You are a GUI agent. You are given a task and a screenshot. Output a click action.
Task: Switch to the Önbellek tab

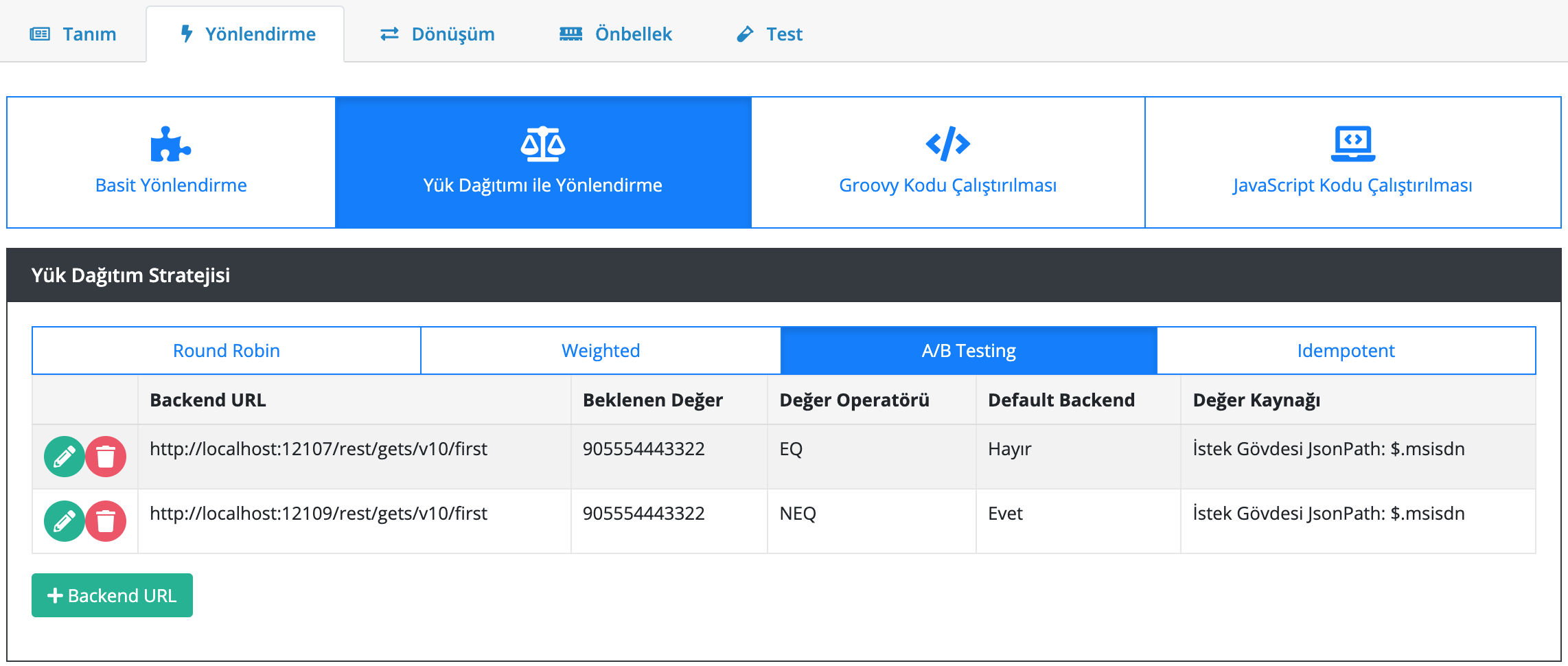tap(615, 34)
